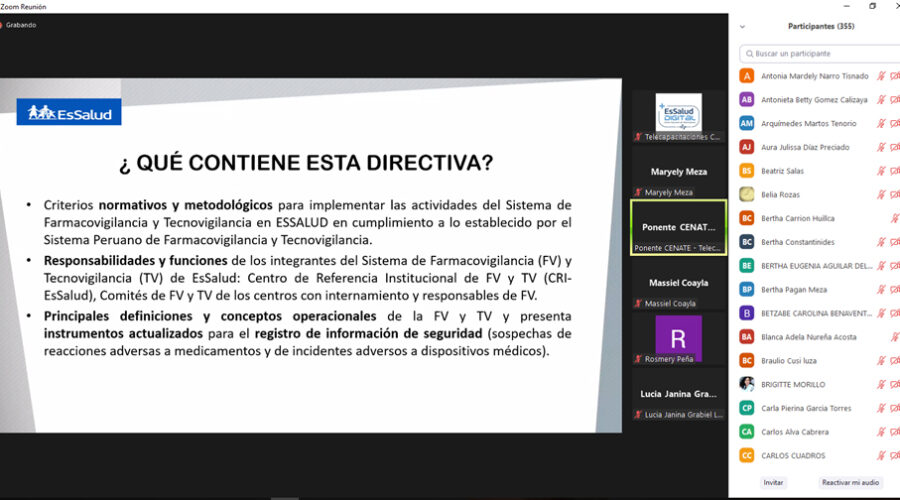The image size is (900, 500).
Task: Click muted mic icon for Braulio Cusi Iuza
Action: click(881, 361)
